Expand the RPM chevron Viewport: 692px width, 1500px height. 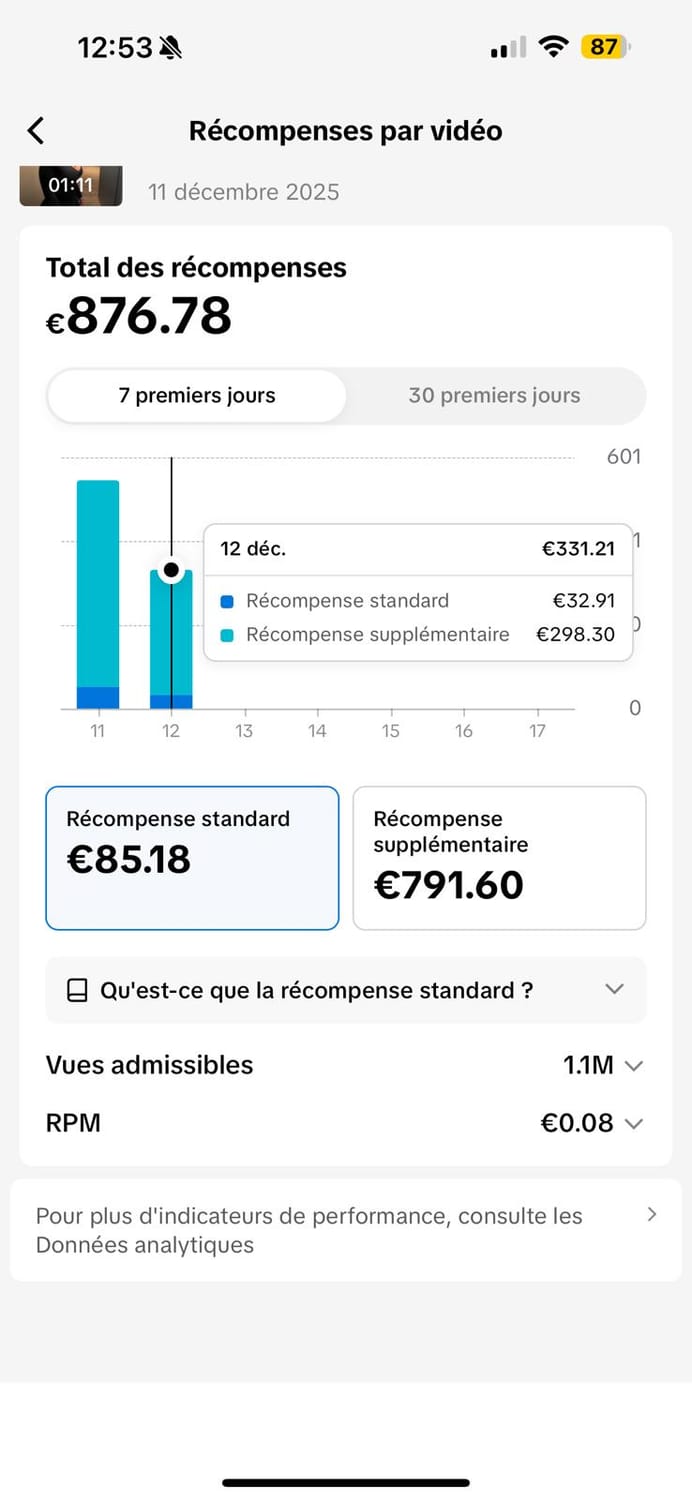[633, 1124]
